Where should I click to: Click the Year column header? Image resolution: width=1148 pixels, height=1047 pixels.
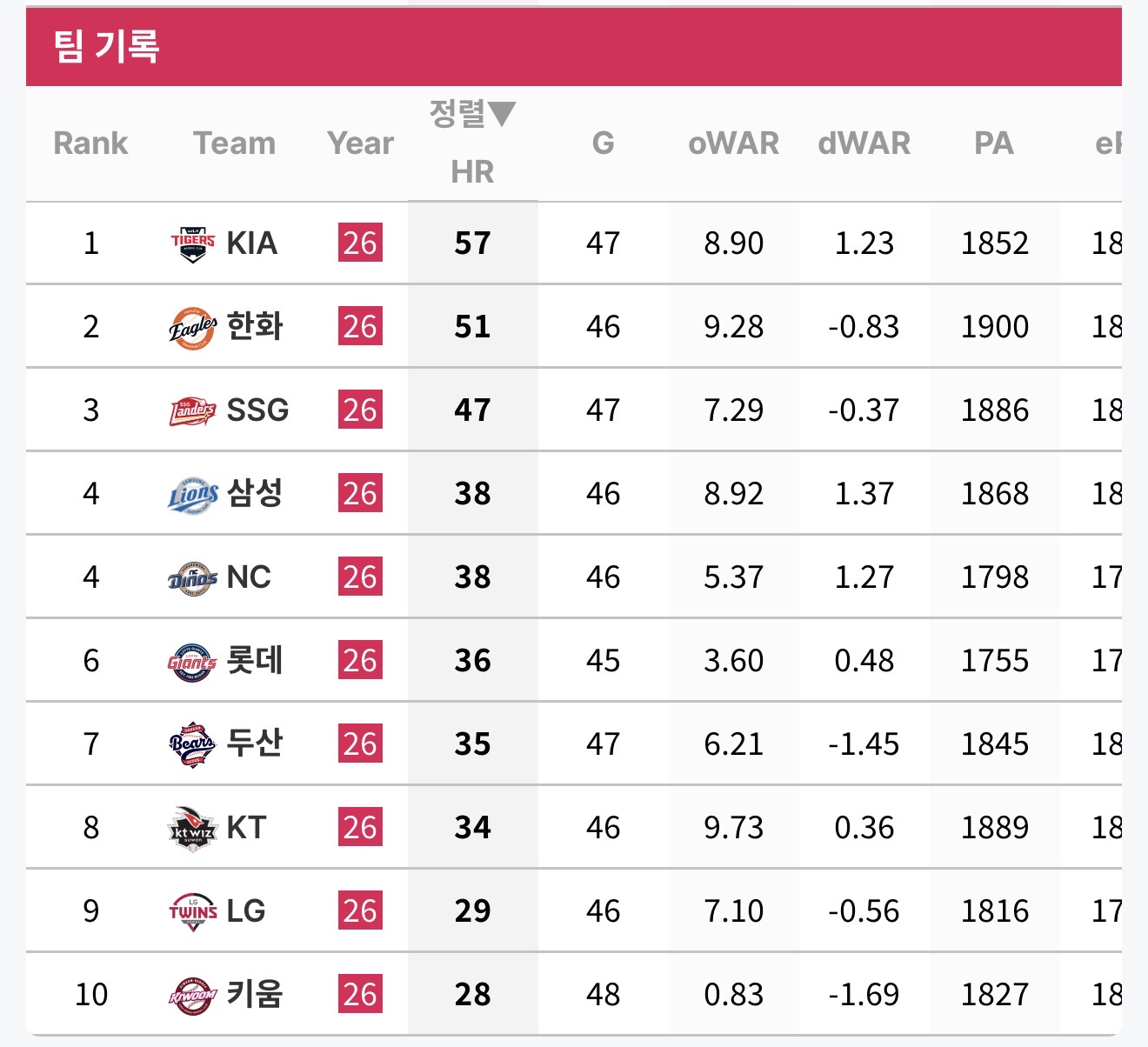360,143
